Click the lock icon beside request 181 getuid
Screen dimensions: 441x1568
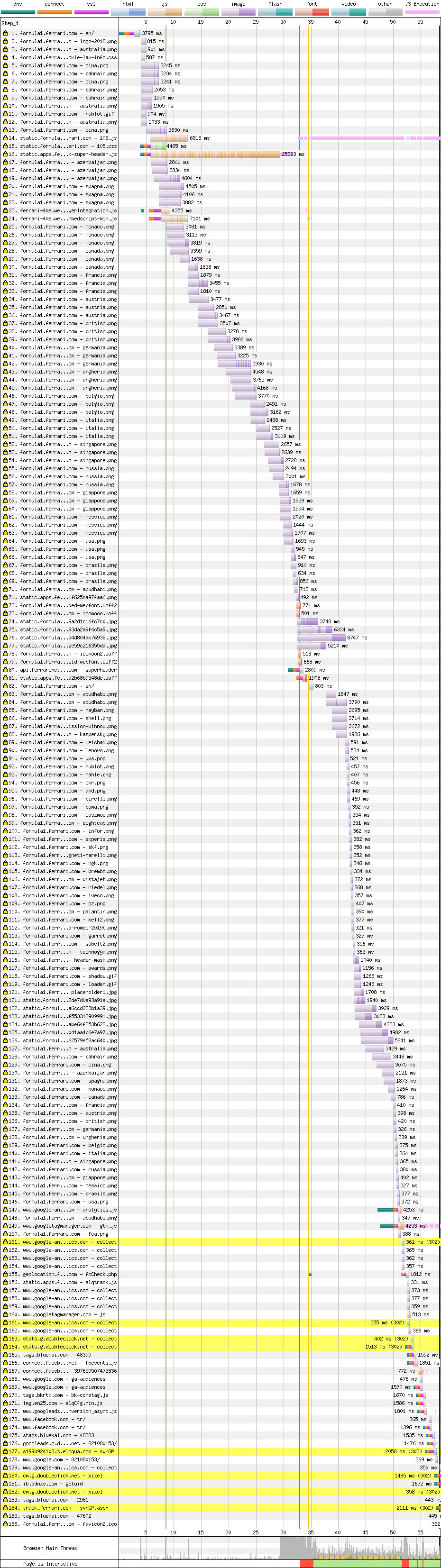(x=6, y=1484)
